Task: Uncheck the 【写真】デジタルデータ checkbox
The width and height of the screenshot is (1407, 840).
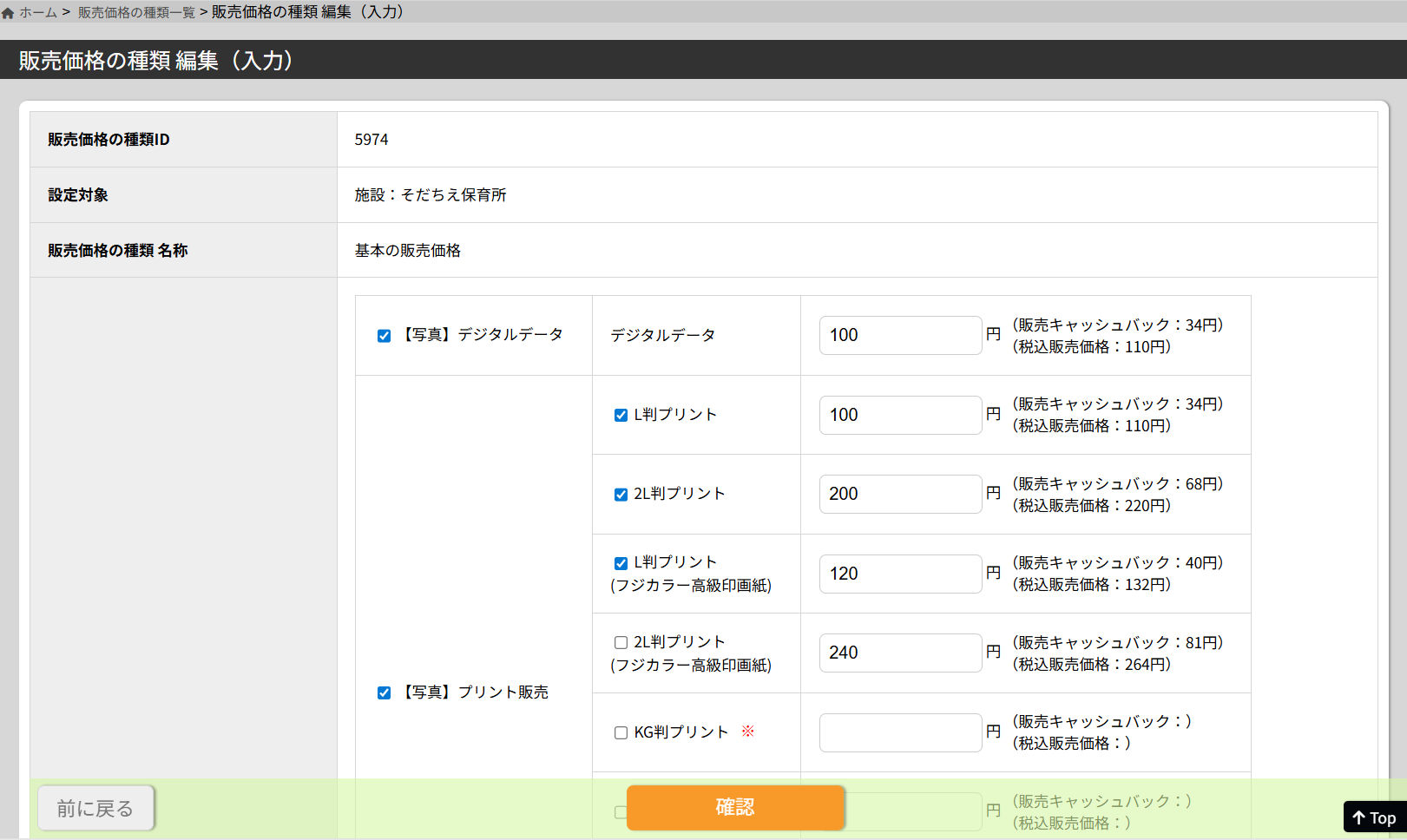Action: click(384, 336)
